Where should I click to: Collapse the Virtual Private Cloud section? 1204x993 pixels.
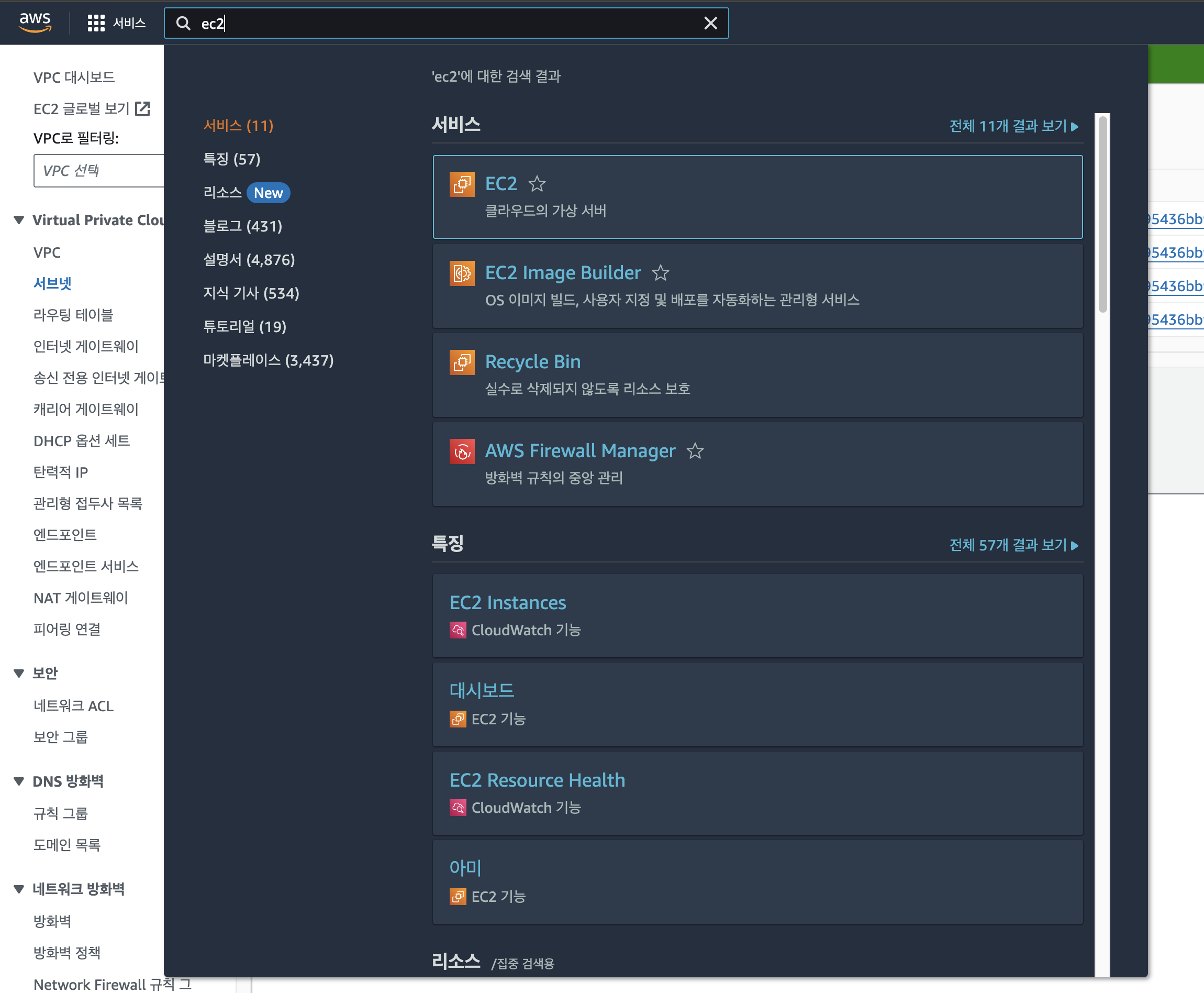(19, 220)
